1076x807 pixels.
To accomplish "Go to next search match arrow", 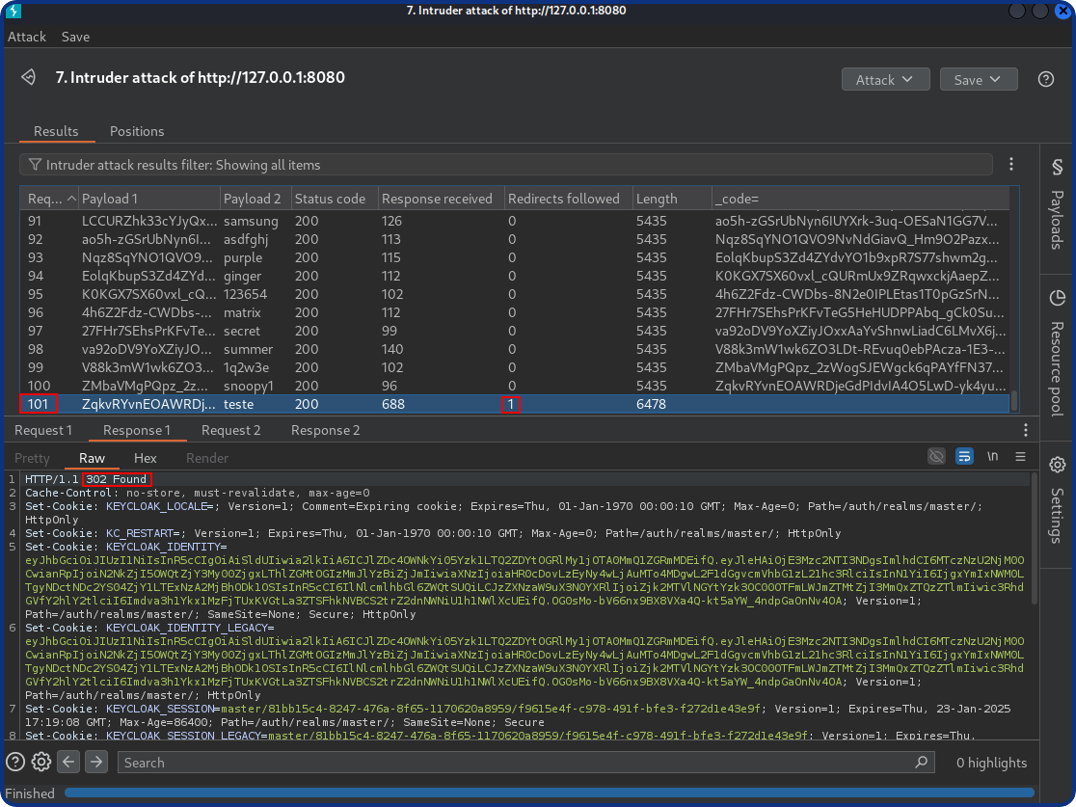I will coord(96,762).
